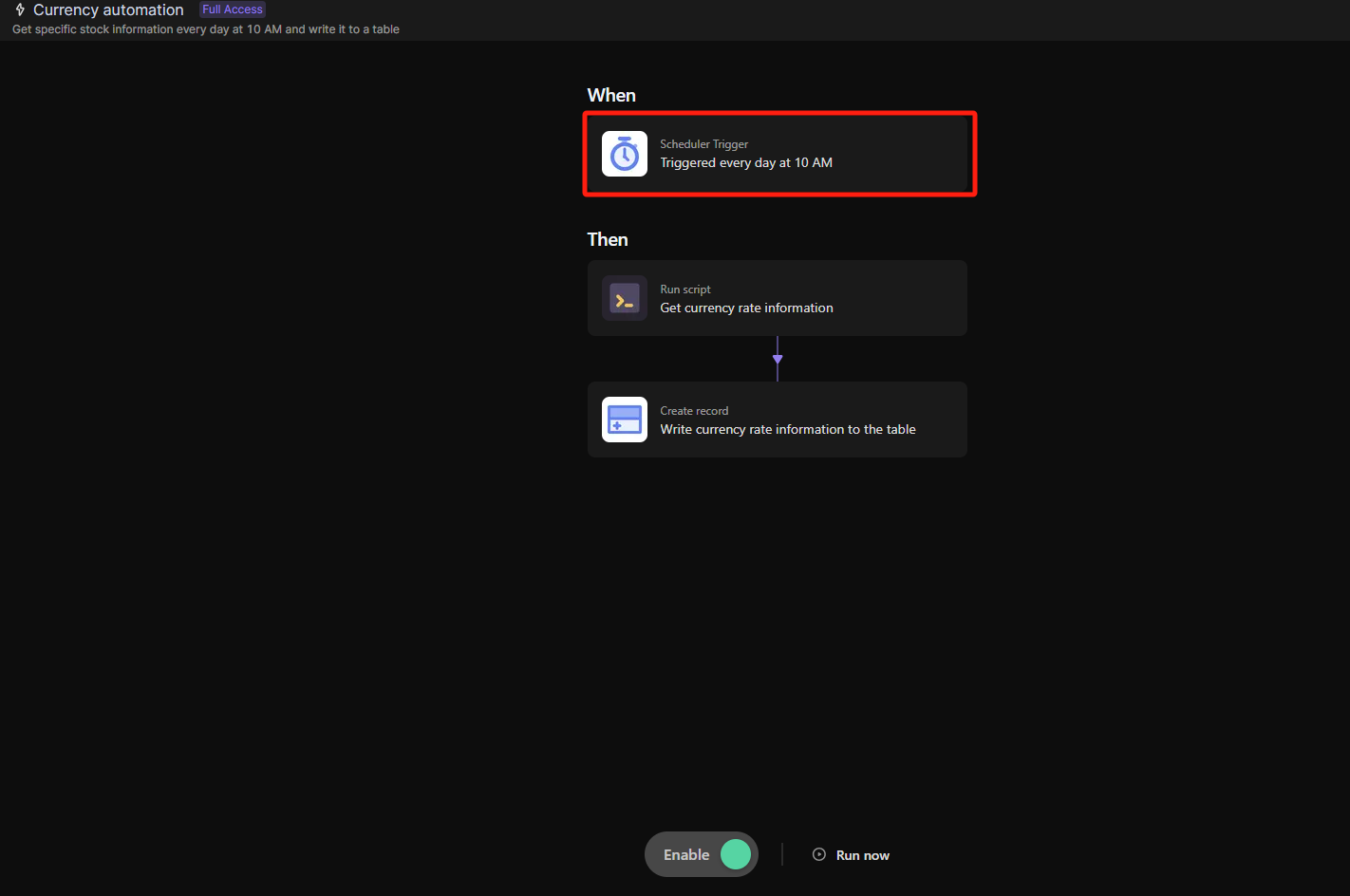Click the When section heading
Image resolution: width=1350 pixels, height=896 pixels.
[x=611, y=95]
